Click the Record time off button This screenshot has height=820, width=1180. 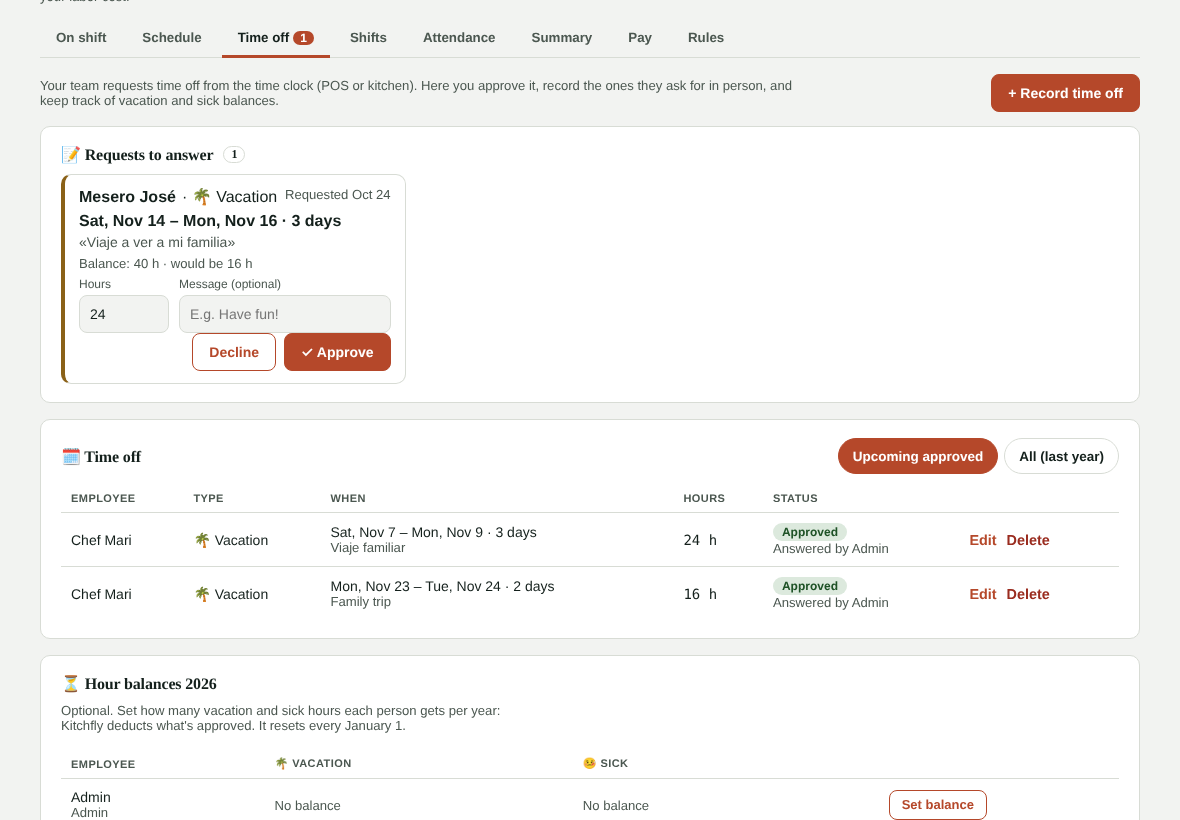pos(1065,93)
